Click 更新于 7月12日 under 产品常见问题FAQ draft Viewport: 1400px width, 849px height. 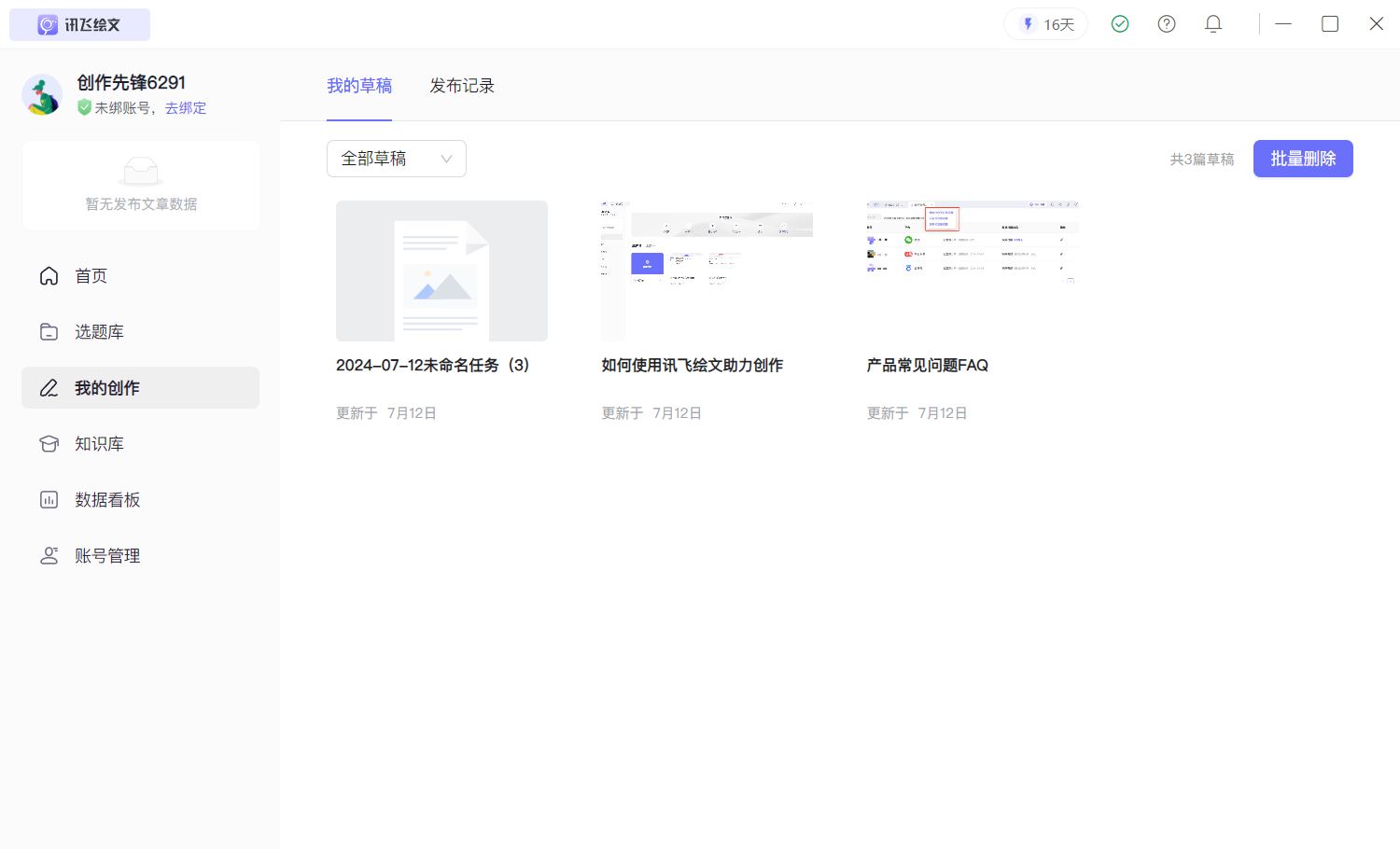click(x=917, y=413)
